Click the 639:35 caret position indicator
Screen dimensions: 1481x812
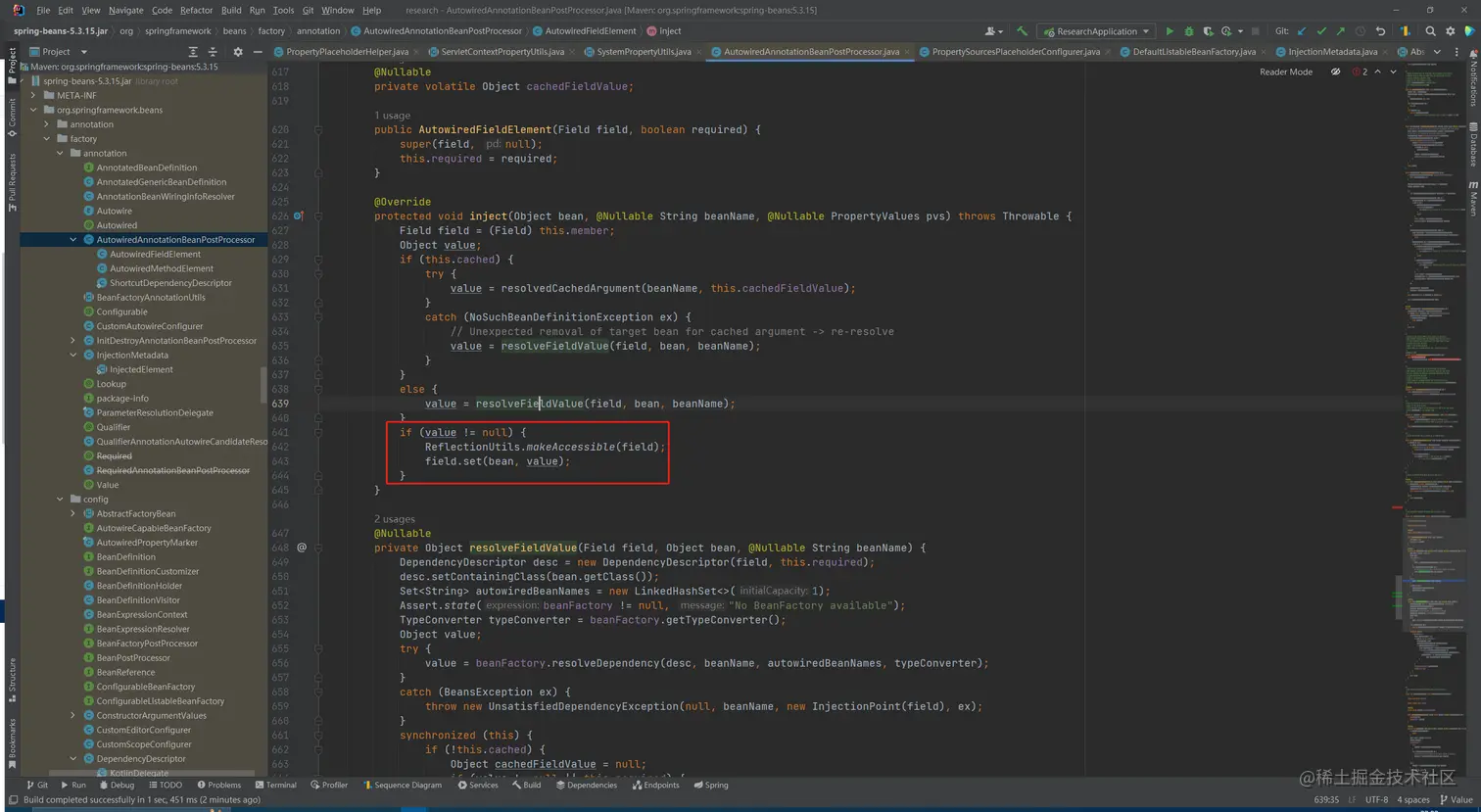tap(1326, 799)
